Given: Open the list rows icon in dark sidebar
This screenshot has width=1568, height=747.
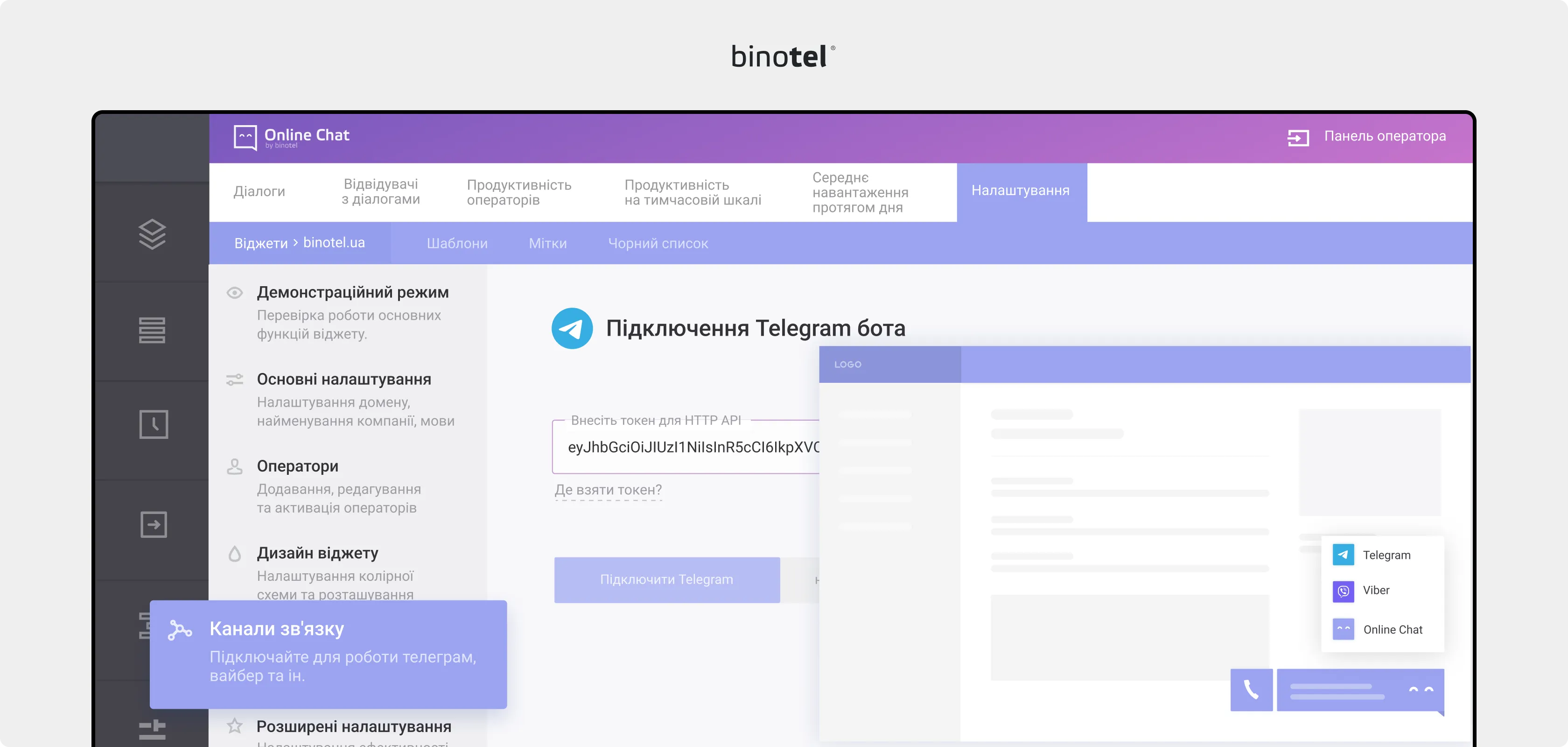Looking at the screenshot, I should click(152, 330).
